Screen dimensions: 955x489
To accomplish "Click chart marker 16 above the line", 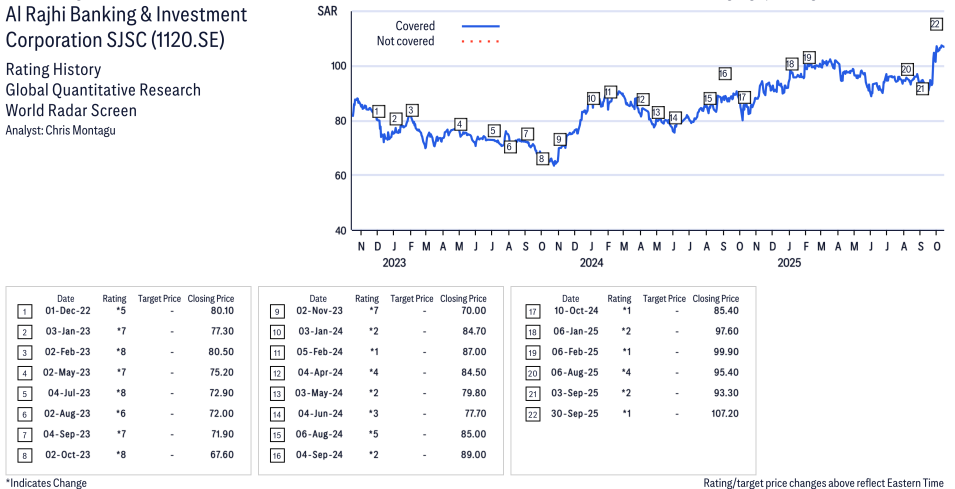I will click(x=724, y=74).
